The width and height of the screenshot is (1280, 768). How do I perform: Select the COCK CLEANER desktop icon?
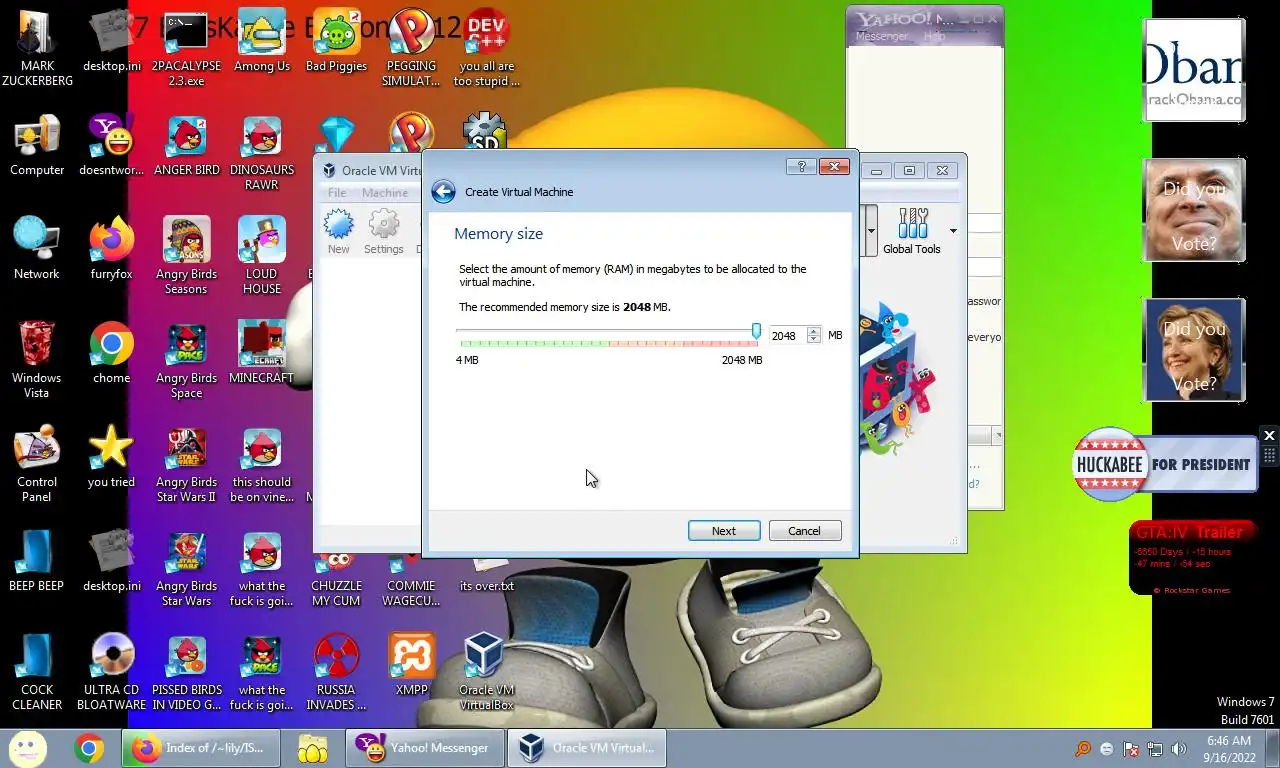37,673
